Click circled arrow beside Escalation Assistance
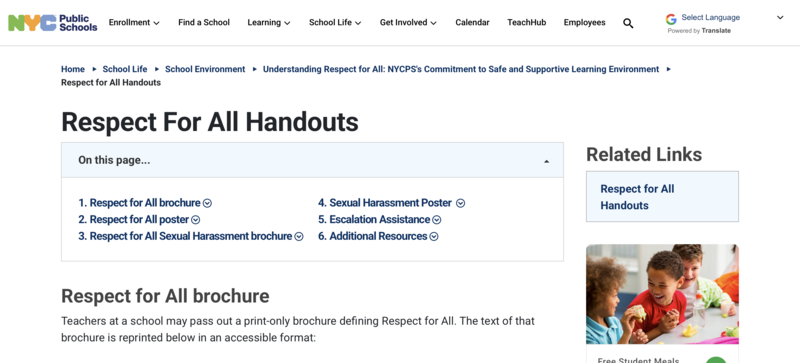Image resolution: width=800 pixels, height=363 pixels. click(x=437, y=220)
